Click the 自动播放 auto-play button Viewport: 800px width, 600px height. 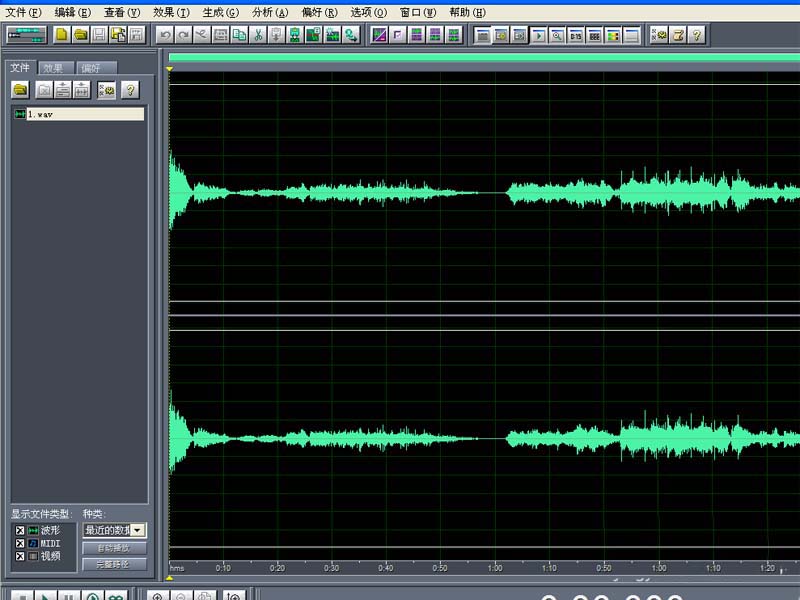coord(114,548)
